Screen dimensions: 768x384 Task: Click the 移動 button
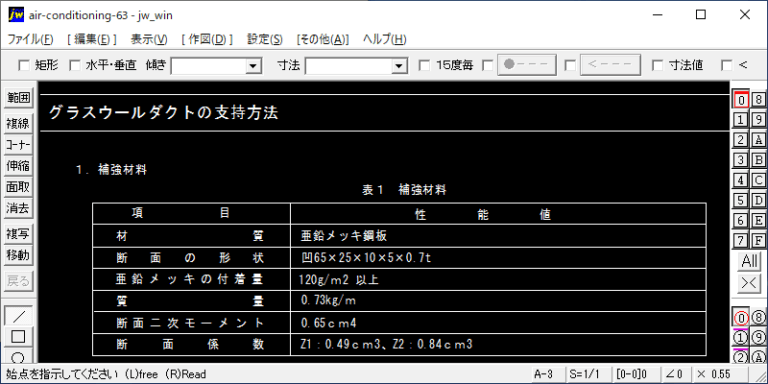18,255
